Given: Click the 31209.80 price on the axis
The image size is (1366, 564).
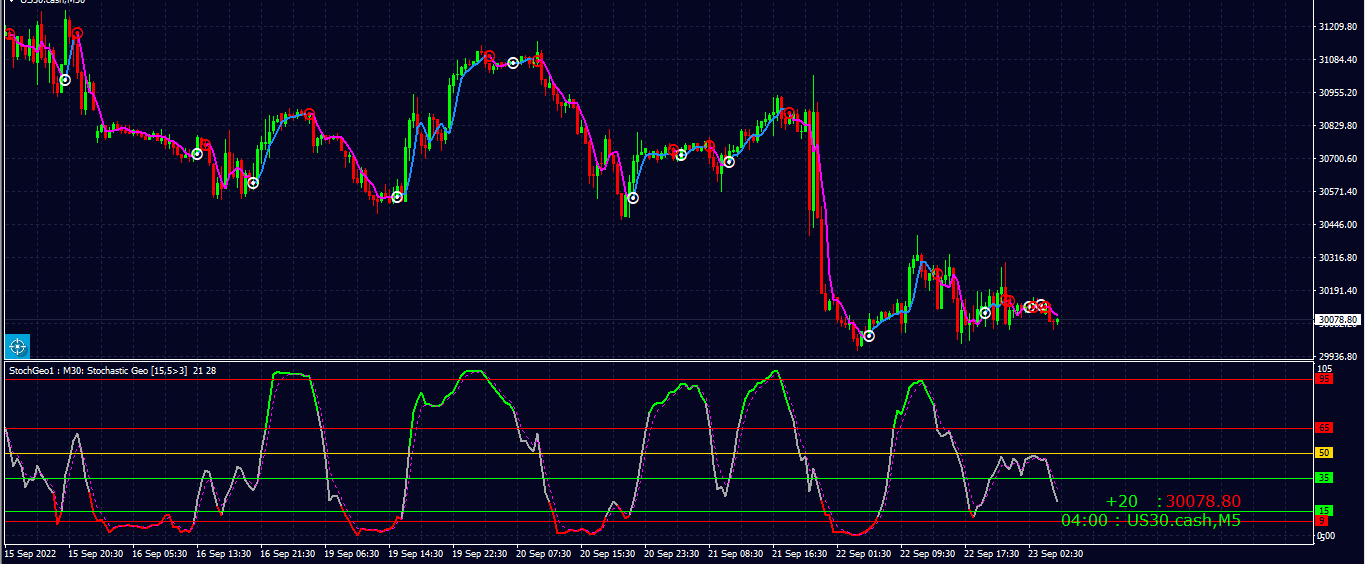Looking at the screenshot, I should (1338, 27).
